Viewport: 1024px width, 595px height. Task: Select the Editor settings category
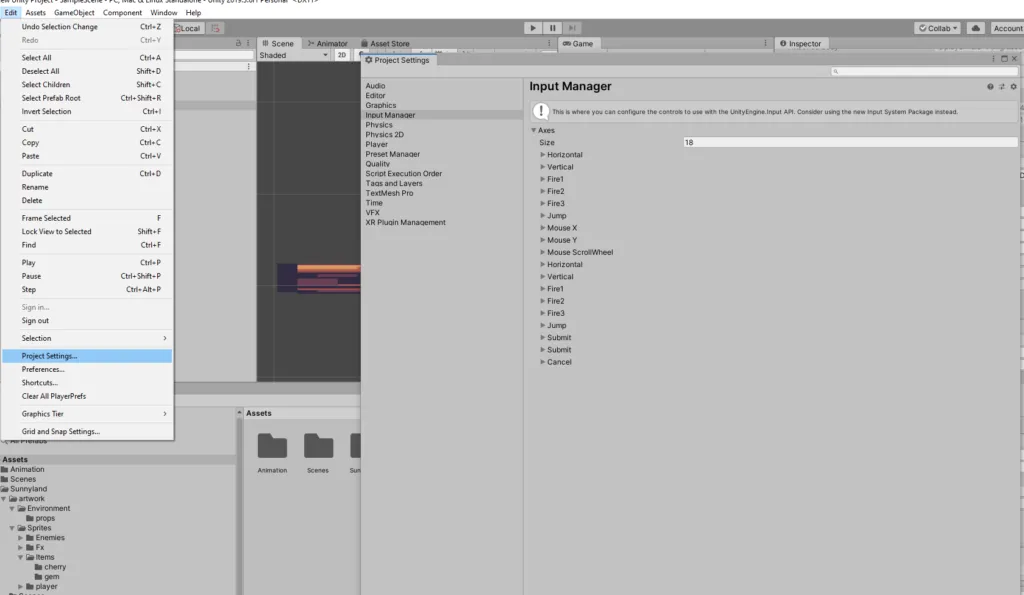(376, 95)
